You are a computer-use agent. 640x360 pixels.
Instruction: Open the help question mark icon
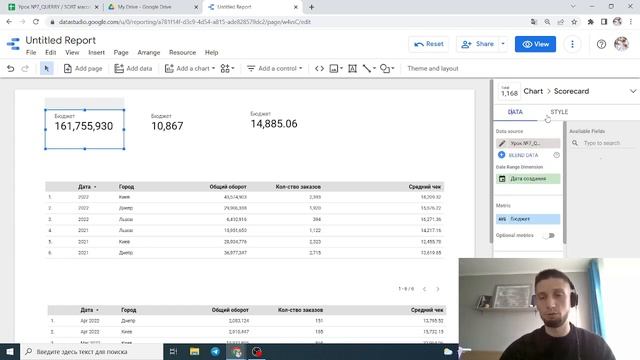pos(601,44)
